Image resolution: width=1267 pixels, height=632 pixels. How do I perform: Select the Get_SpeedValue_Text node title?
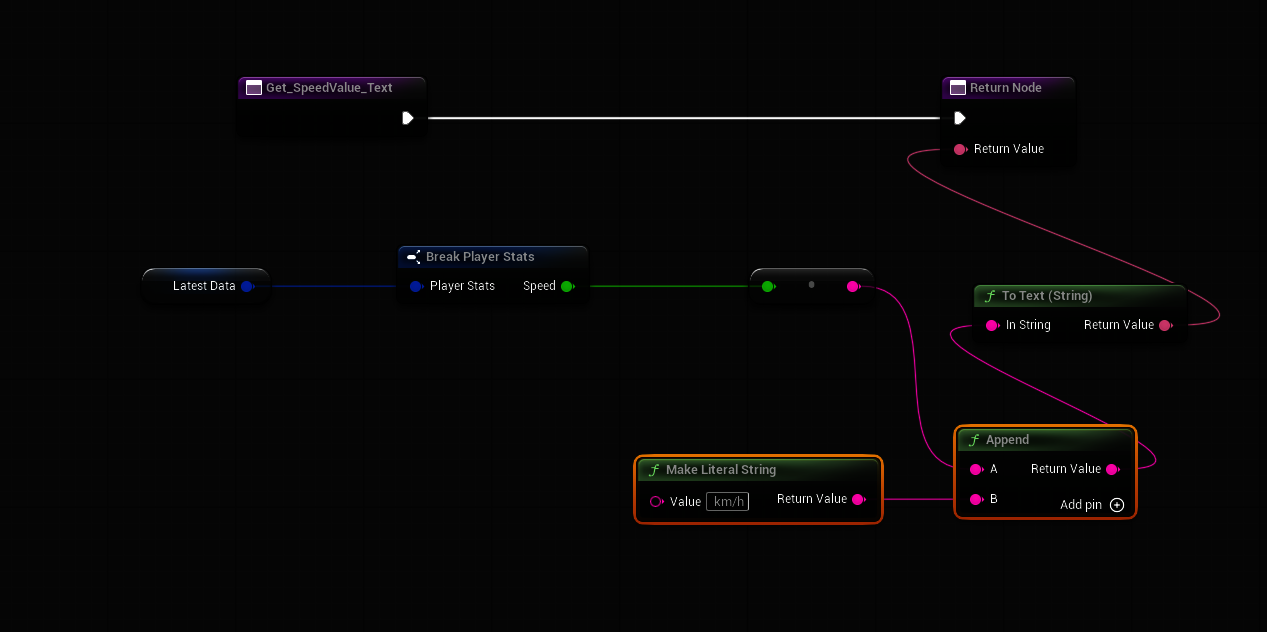pyautogui.click(x=329, y=88)
